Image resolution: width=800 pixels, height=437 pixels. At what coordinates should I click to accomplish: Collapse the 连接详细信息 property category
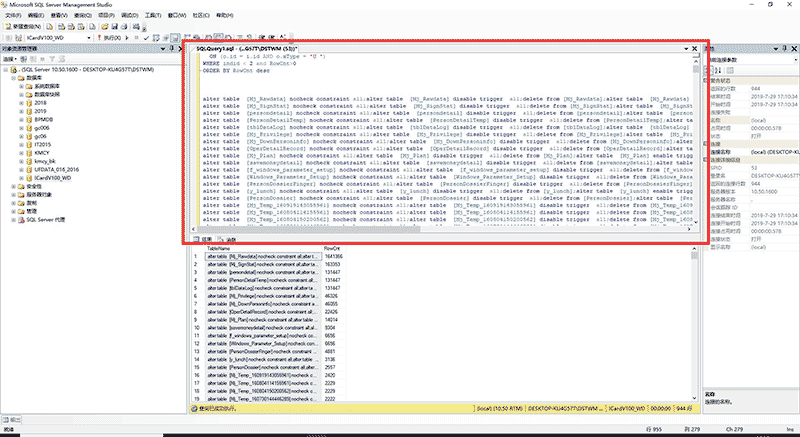(x=706, y=160)
